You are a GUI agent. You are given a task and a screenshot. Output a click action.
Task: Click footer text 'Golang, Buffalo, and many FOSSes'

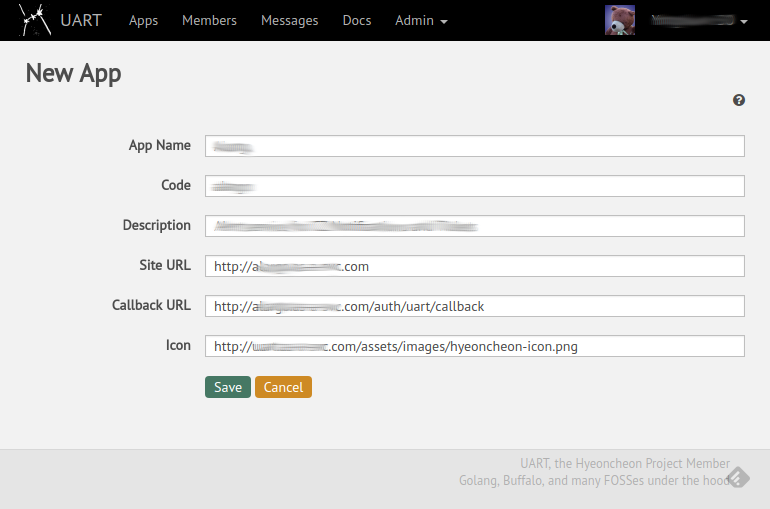551,481
